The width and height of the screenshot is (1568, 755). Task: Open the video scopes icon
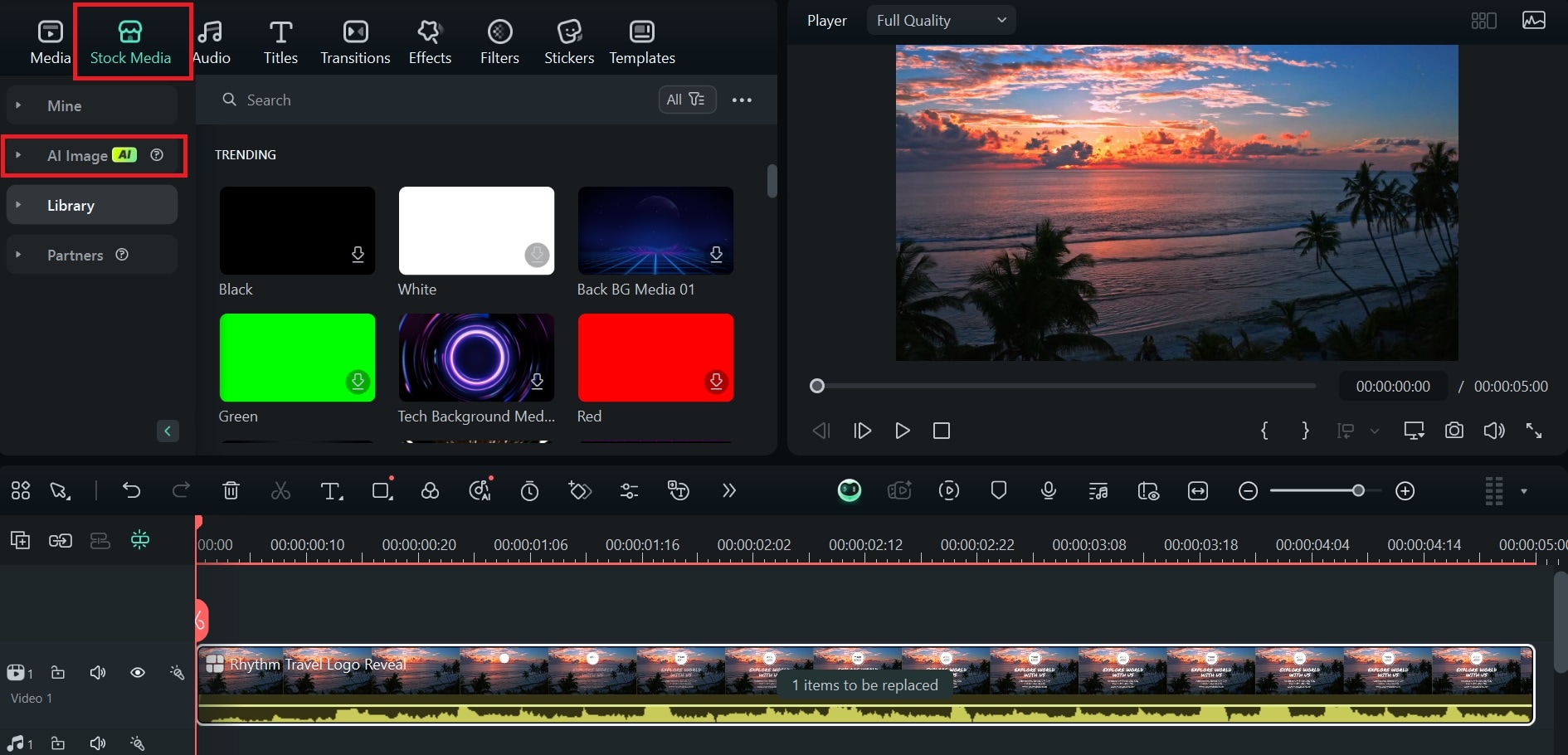(x=1534, y=20)
